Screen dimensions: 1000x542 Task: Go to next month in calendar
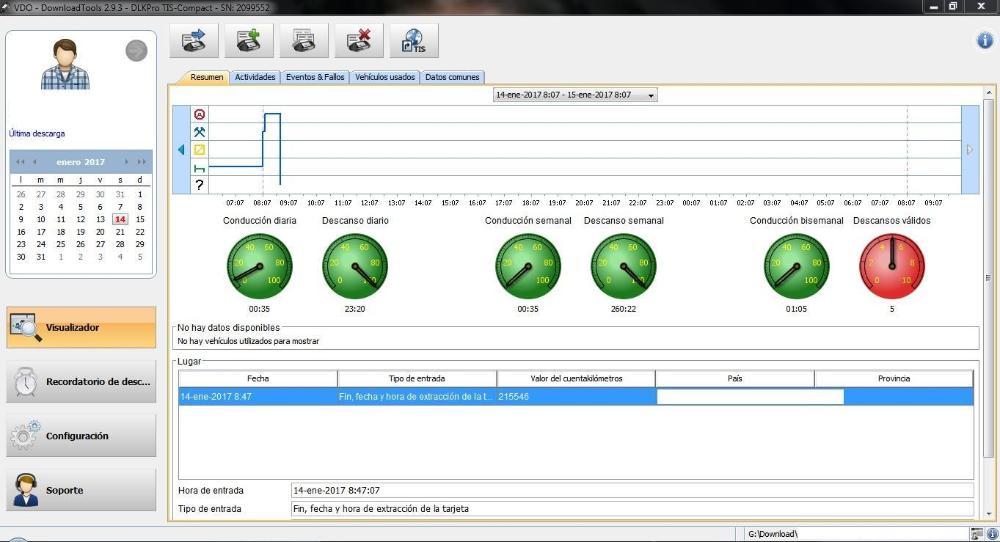tap(126, 162)
